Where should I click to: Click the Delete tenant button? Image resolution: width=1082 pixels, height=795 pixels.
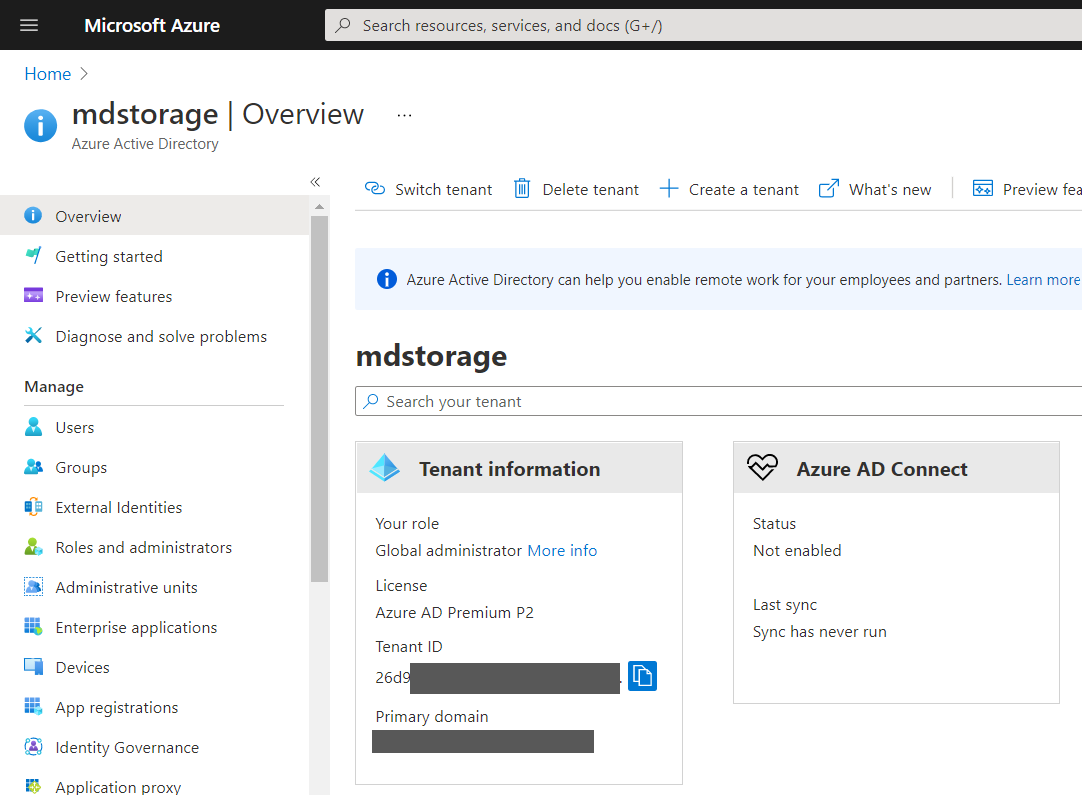coord(577,189)
